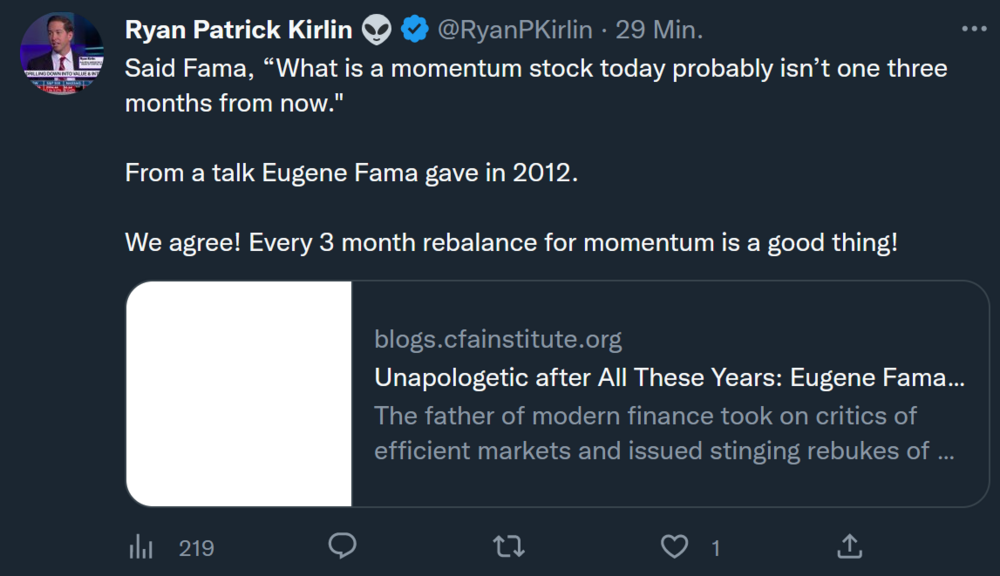Click the like count number 1
Viewport: 1000px width, 576px height.
pyautogui.click(x=715, y=548)
